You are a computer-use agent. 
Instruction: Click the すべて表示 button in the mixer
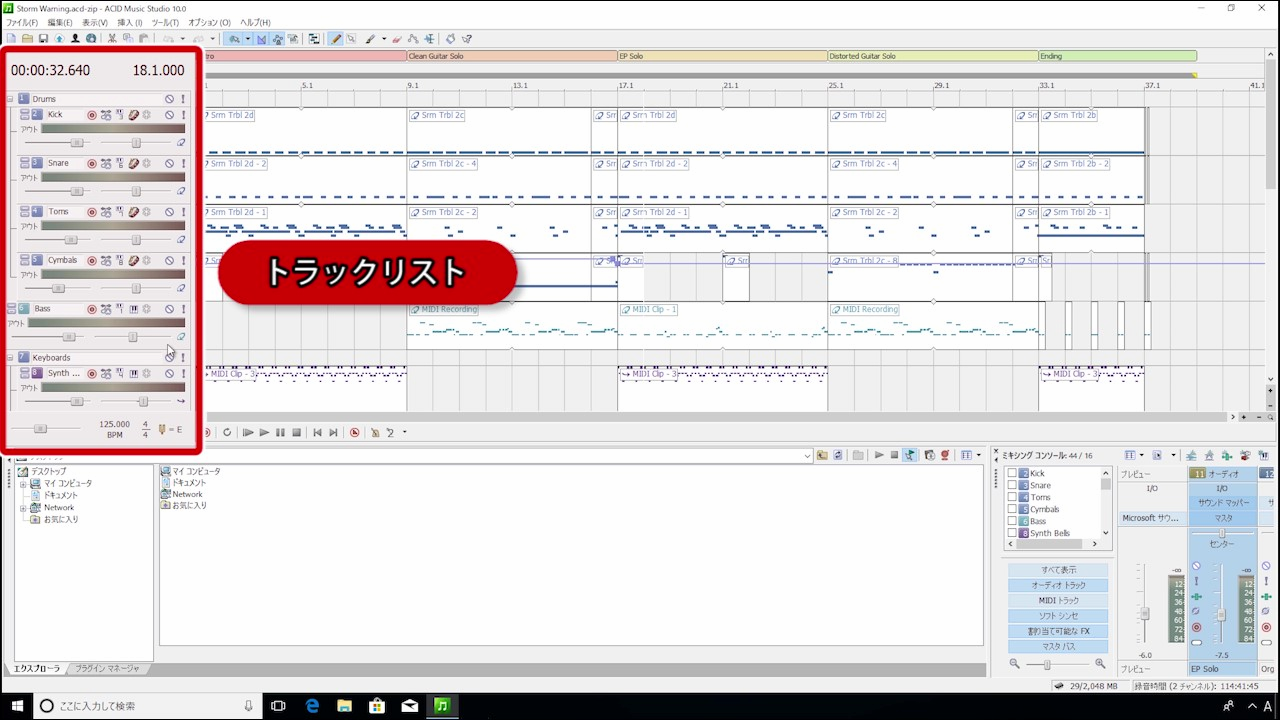[x=1058, y=570]
